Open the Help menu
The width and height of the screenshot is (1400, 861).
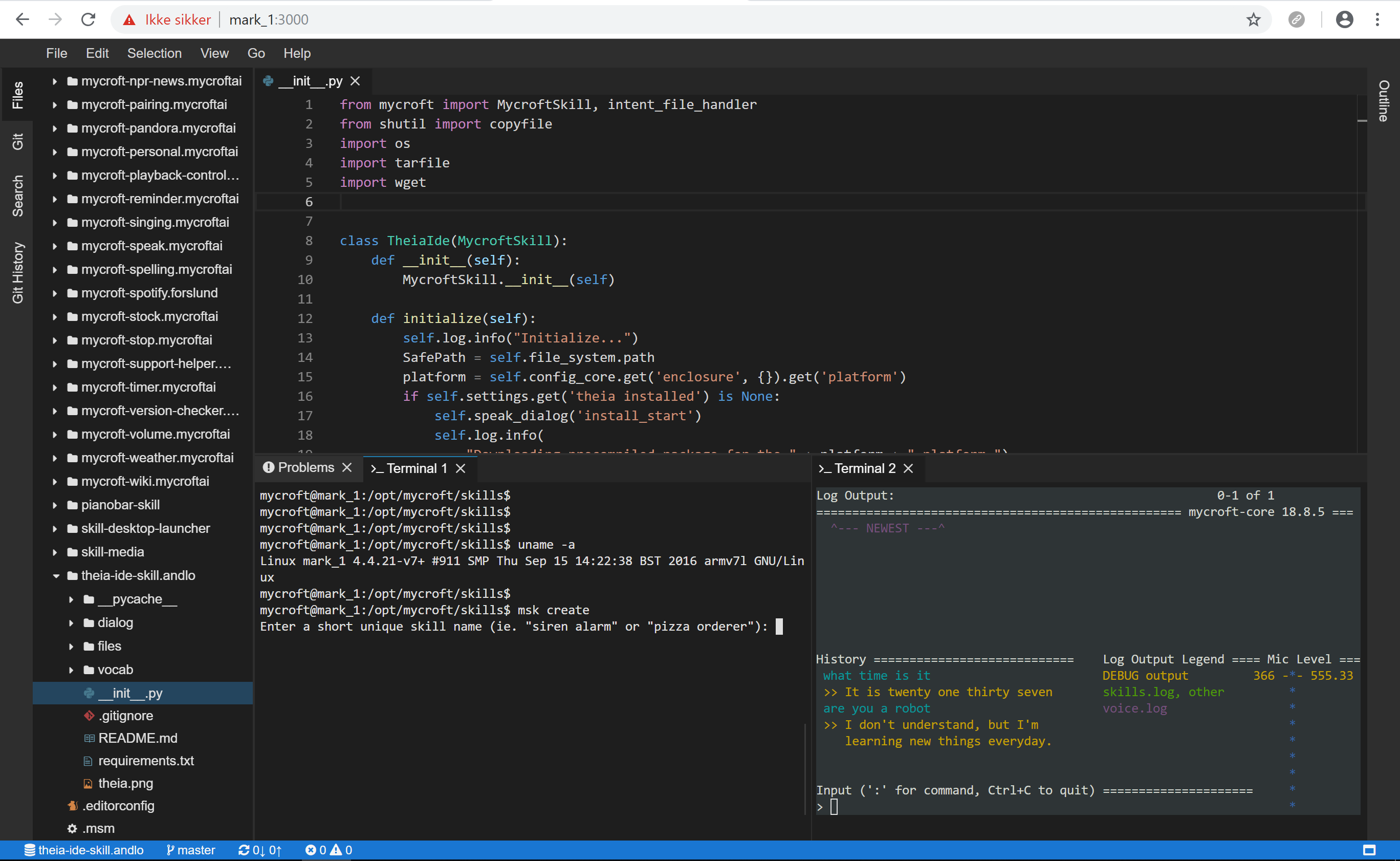[297, 53]
